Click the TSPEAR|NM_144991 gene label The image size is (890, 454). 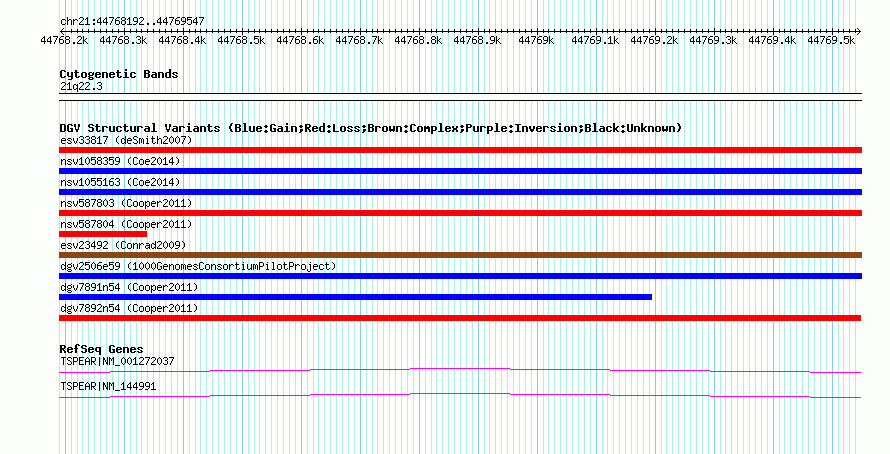(108, 386)
